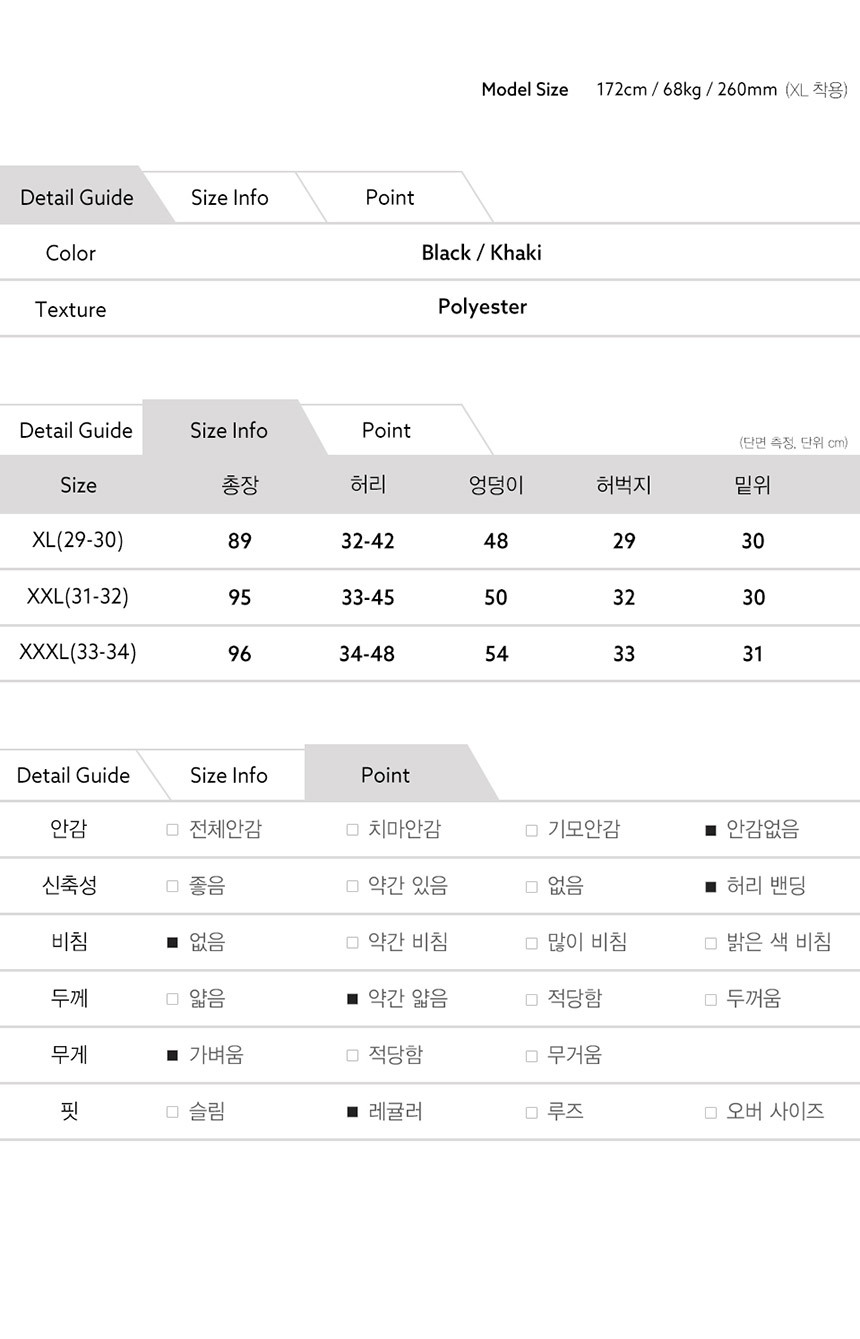Select the 두꺼움 checkbox
The height and width of the screenshot is (1339, 860).
click(711, 999)
